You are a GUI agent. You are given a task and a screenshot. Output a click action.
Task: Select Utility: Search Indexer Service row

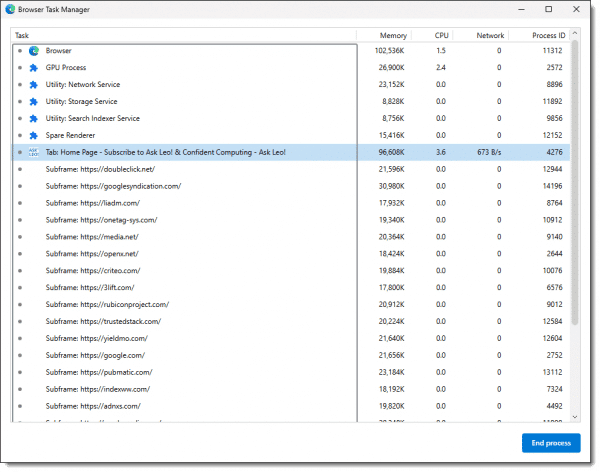(x=291, y=118)
